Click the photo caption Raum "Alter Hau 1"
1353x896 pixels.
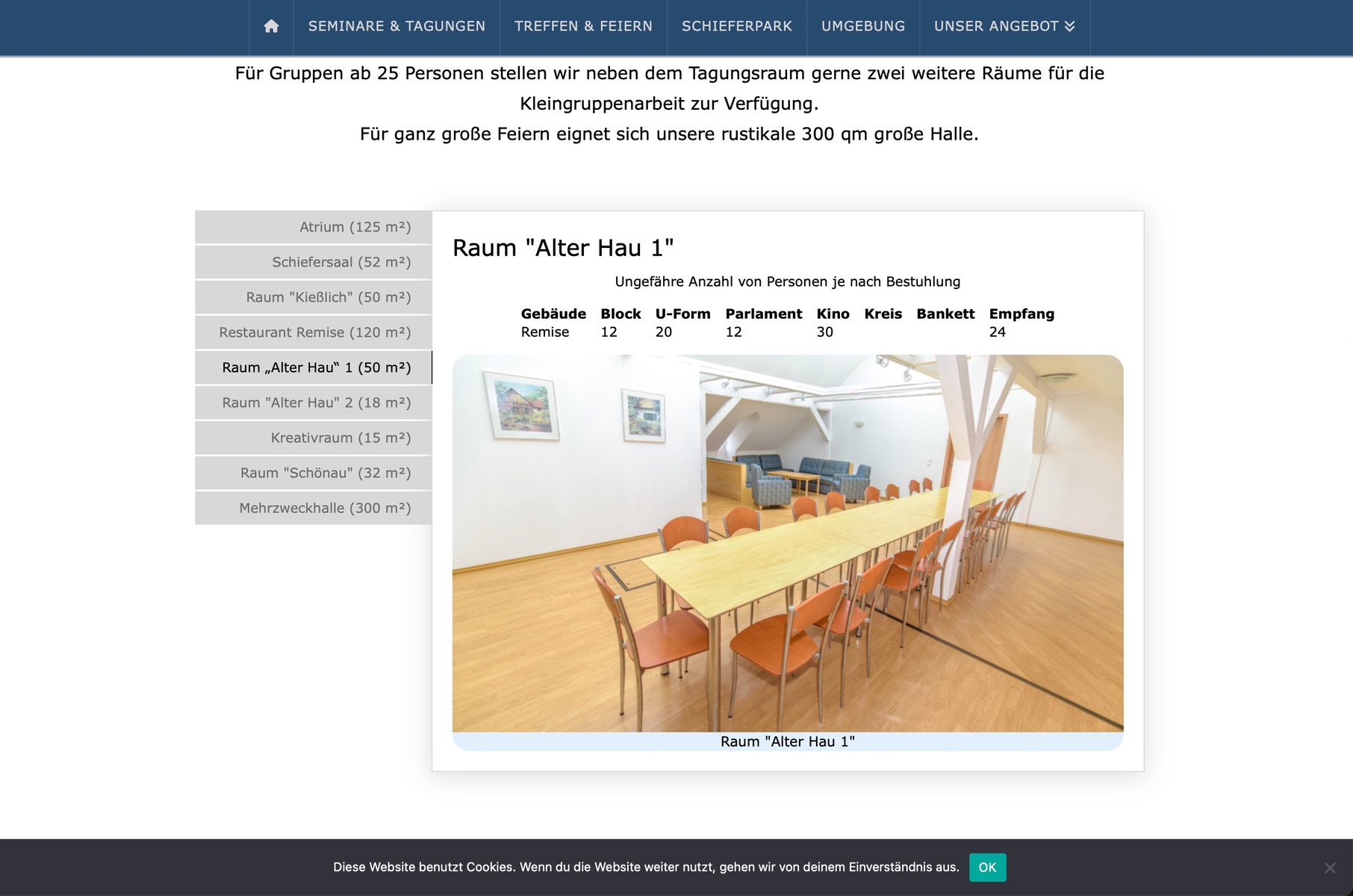(x=788, y=741)
